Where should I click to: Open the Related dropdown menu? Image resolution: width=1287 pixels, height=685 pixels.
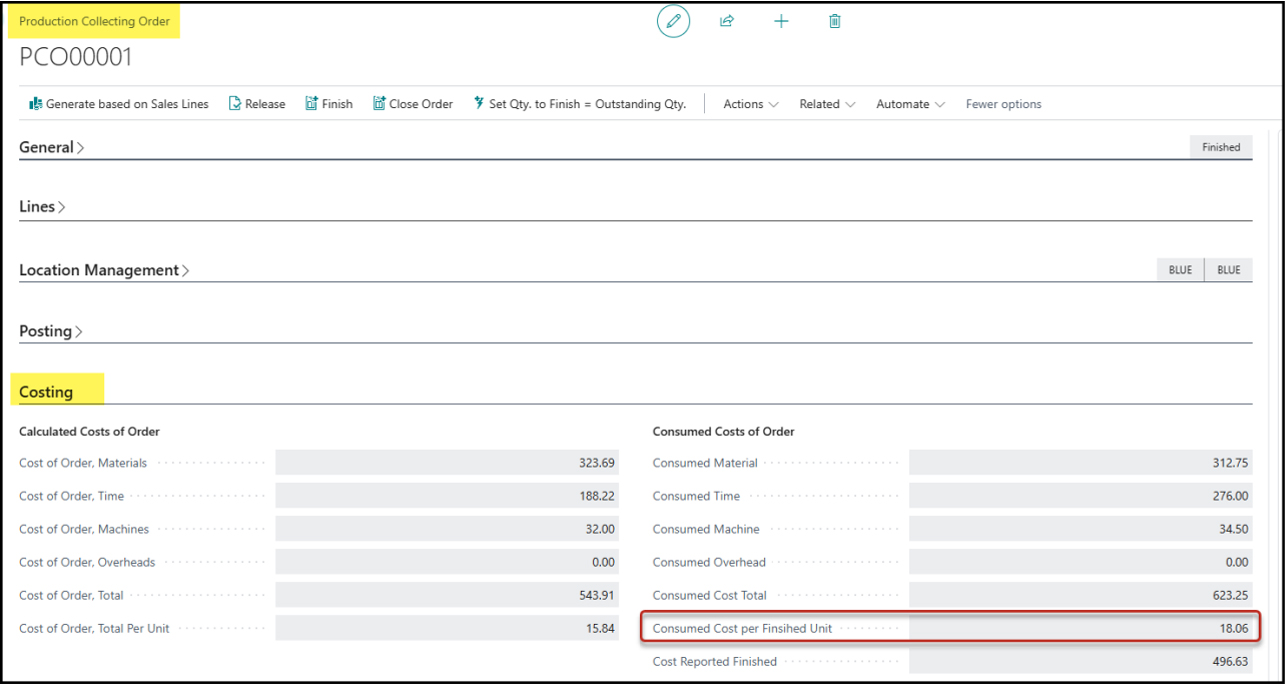tap(827, 104)
